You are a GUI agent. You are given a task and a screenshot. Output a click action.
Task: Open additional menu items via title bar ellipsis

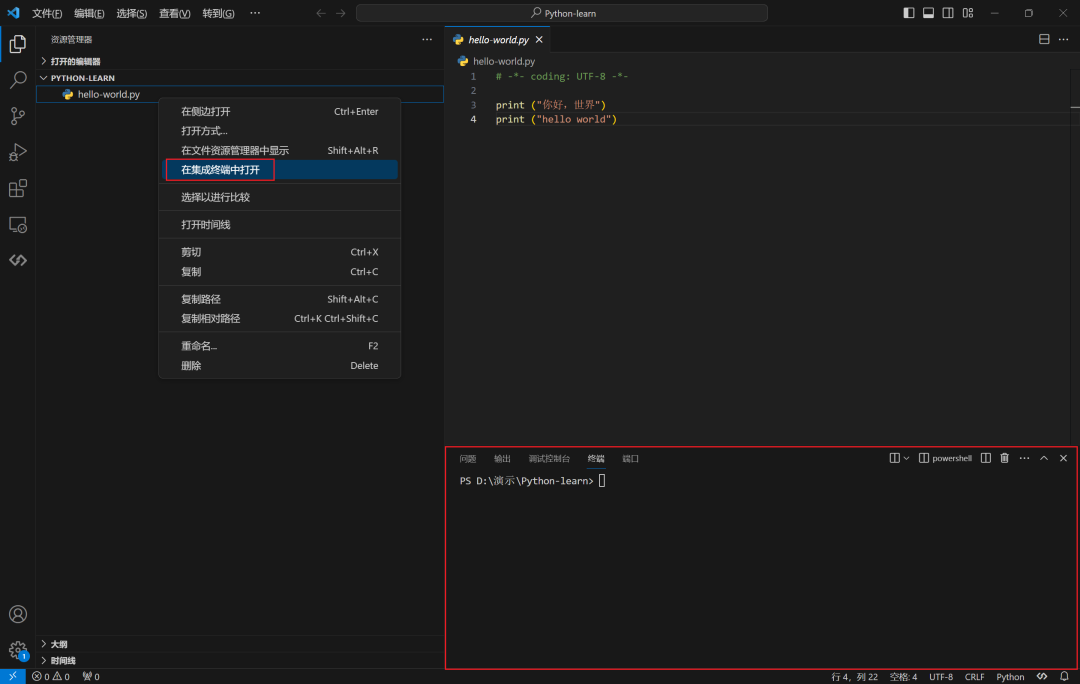tap(255, 13)
